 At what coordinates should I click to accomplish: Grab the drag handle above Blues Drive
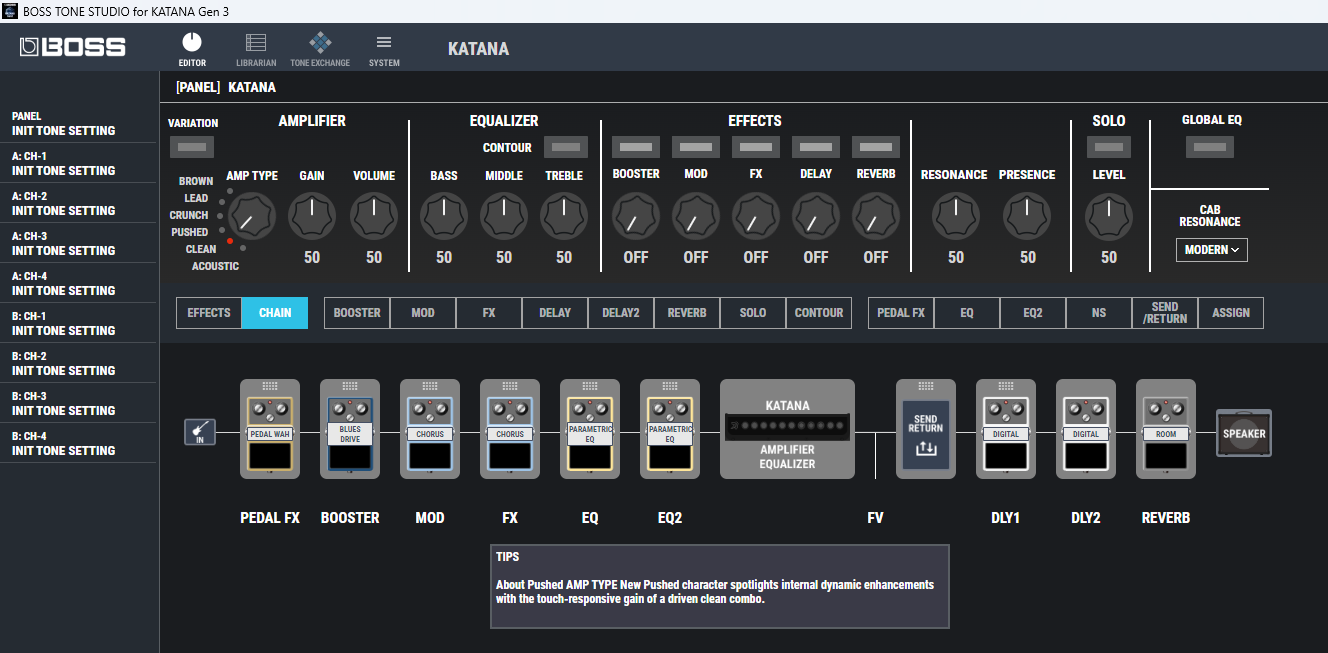pos(350,386)
